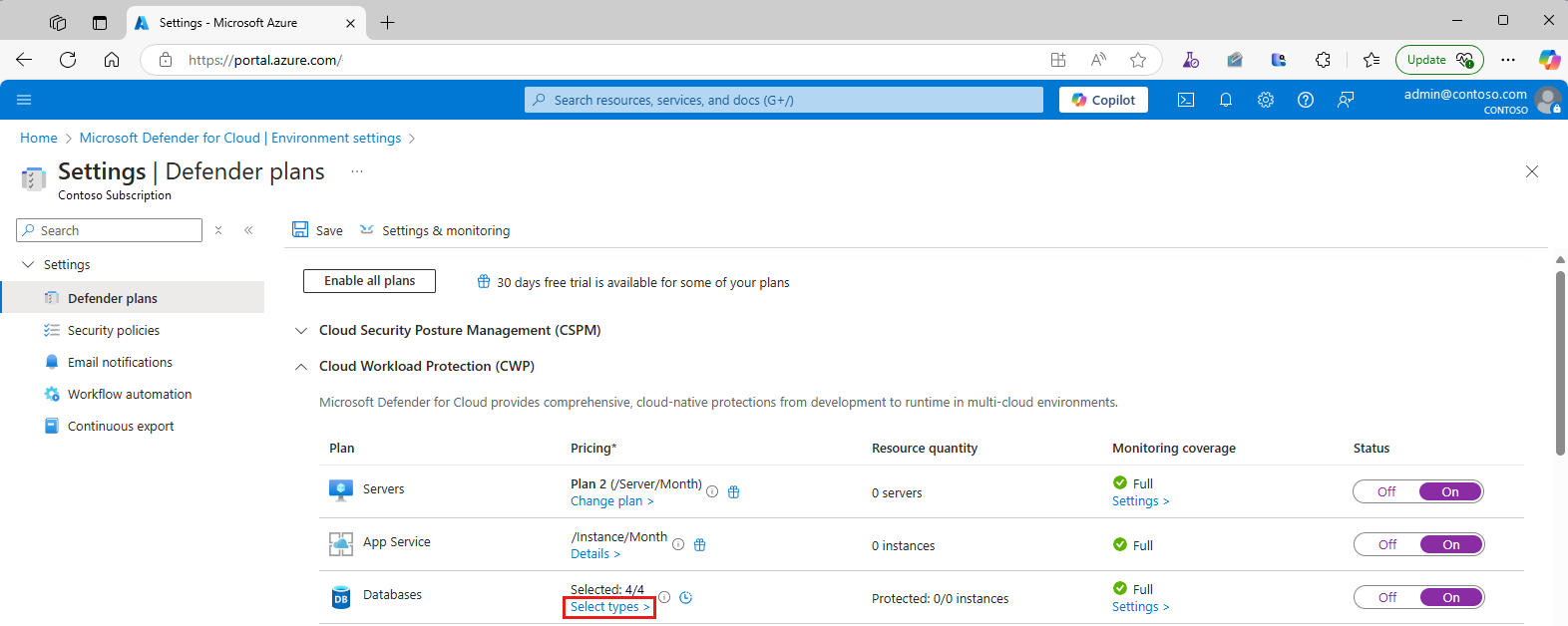
Task: Click the sidebar Search input field
Action: (x=110, y=230)
